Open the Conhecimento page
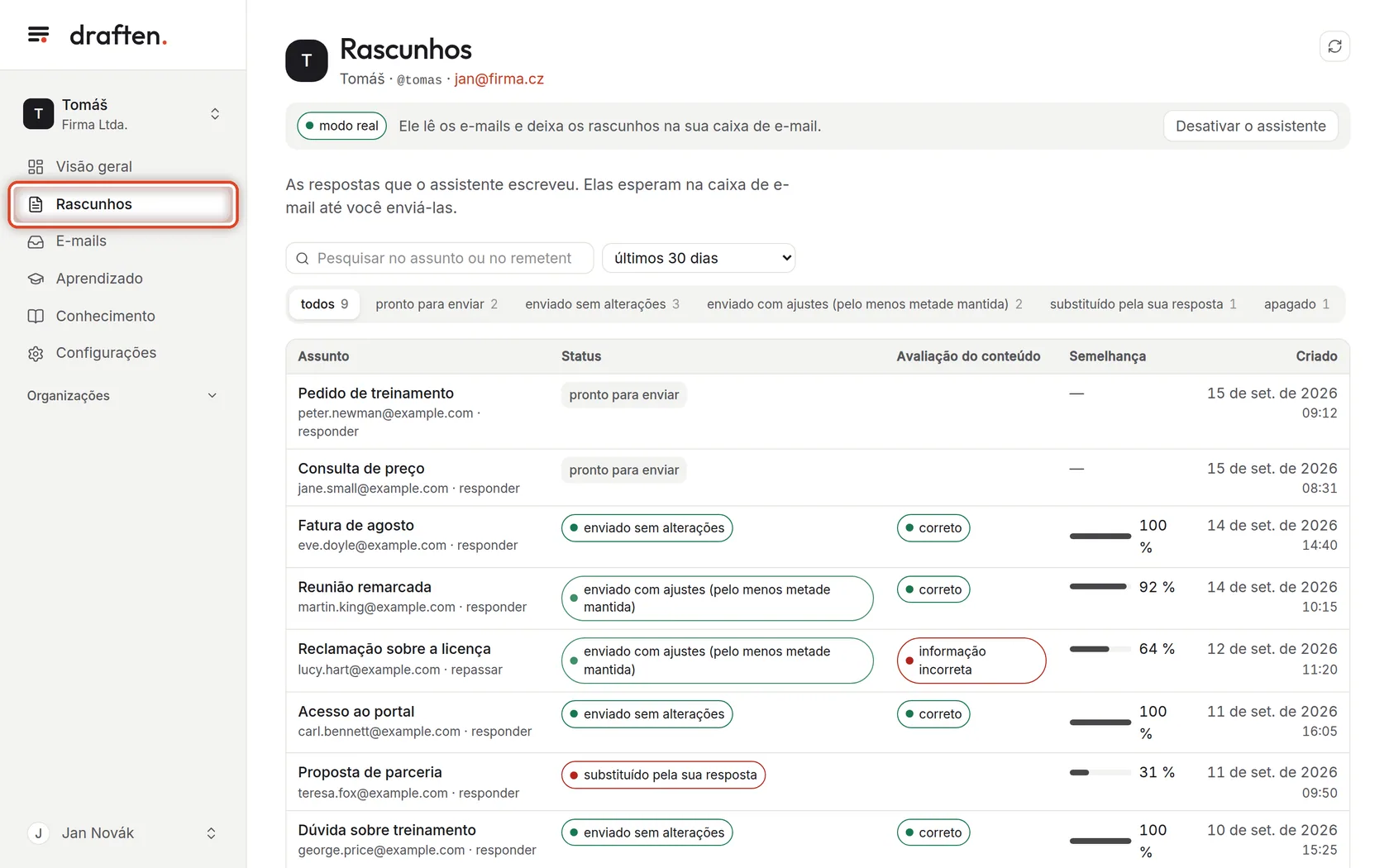1389x868 pixels. coord(123,316)
